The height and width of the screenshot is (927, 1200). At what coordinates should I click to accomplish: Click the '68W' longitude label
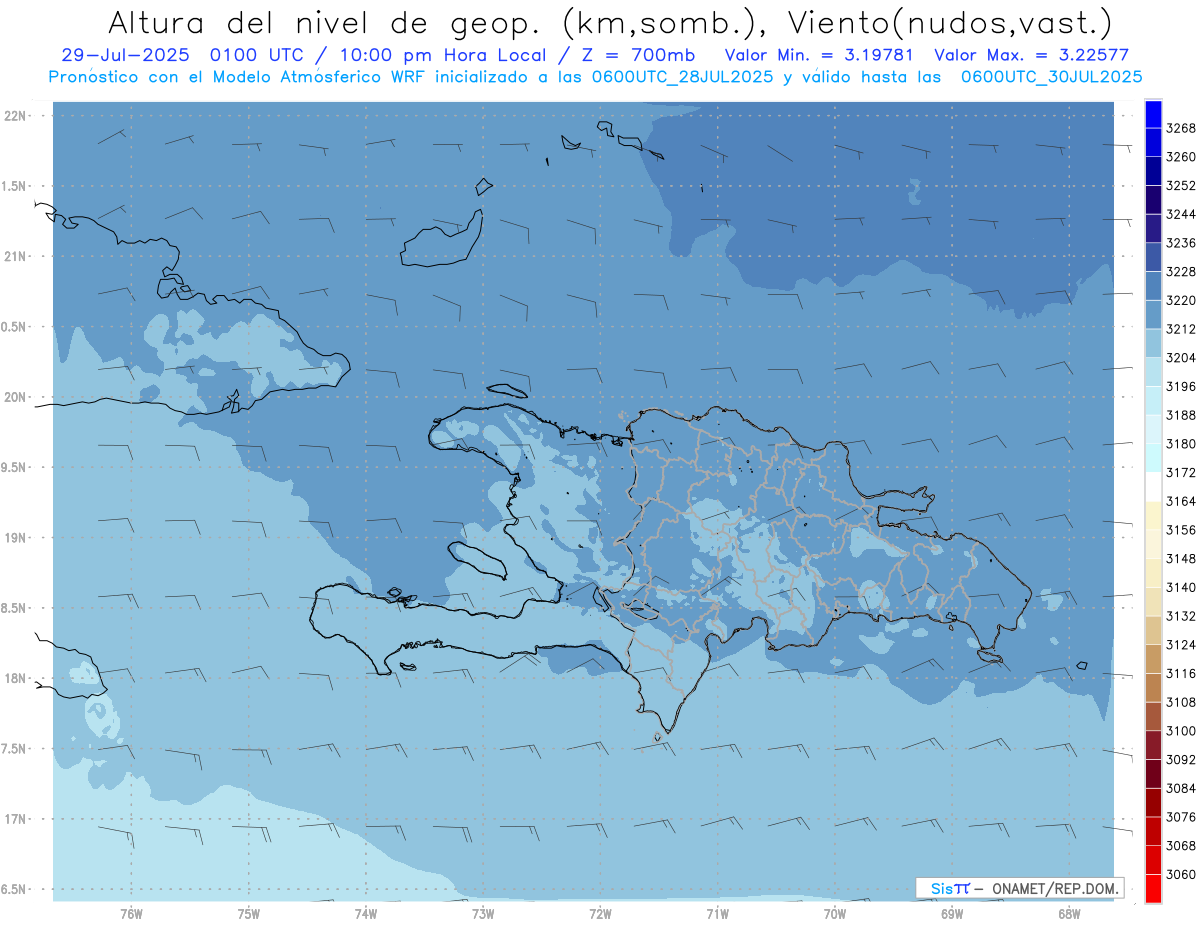point(1069,914)
